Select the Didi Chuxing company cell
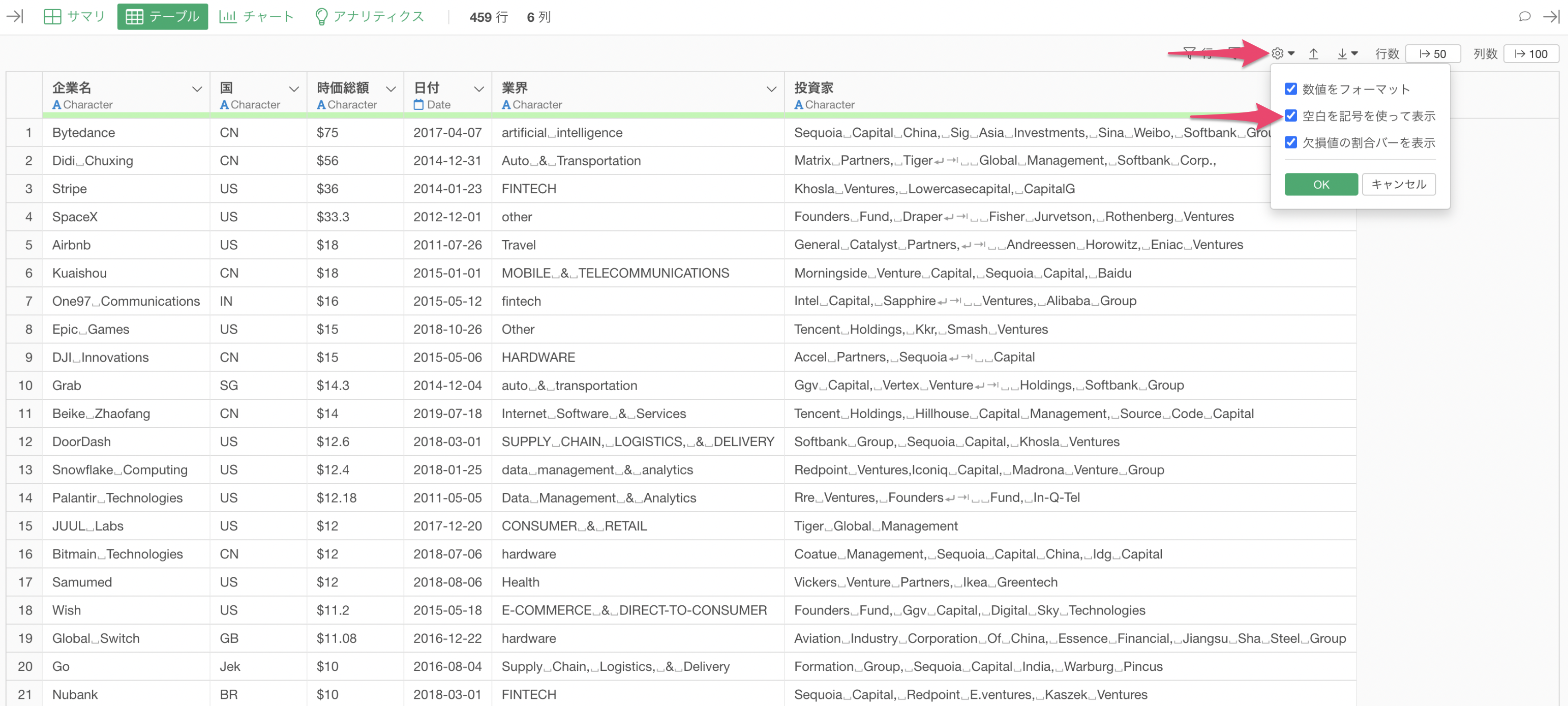Screen dimensions: 1568x706 click(x=126, y=160)
